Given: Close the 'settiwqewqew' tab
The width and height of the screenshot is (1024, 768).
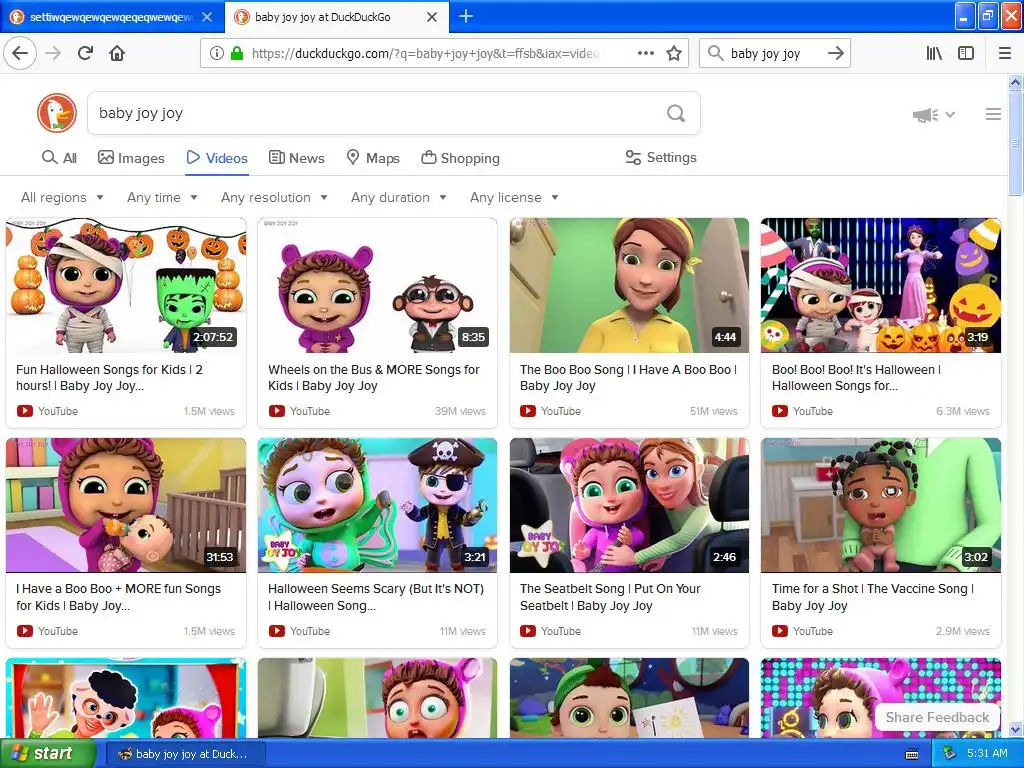Looking at the screenshot, I should click(x=207, y=17).
